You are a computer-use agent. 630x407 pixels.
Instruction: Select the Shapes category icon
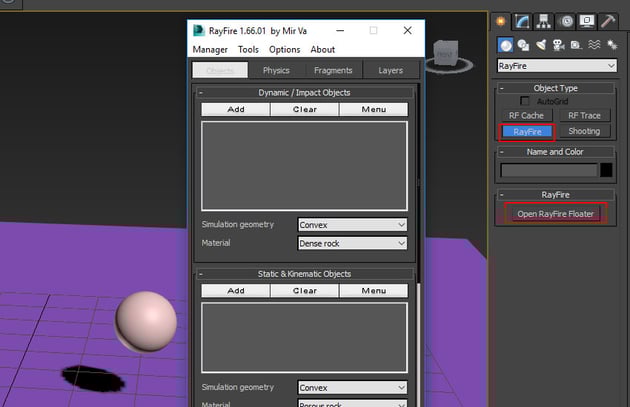pos(523,45)
